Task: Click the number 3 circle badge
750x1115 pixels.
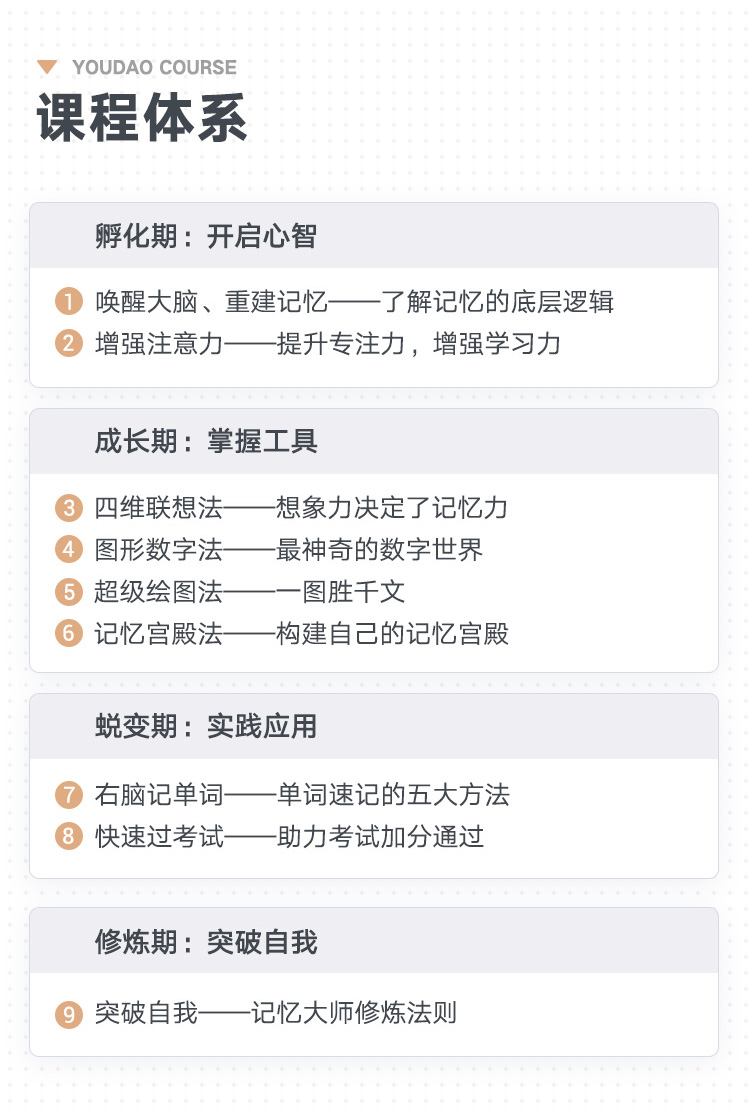Action: 68,508
